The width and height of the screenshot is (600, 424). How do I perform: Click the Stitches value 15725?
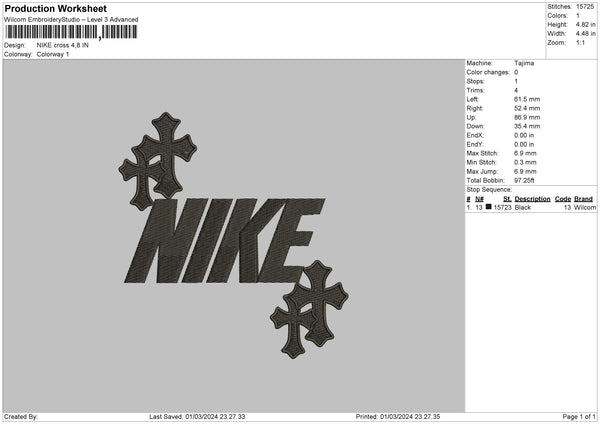[x=585, y=7]
